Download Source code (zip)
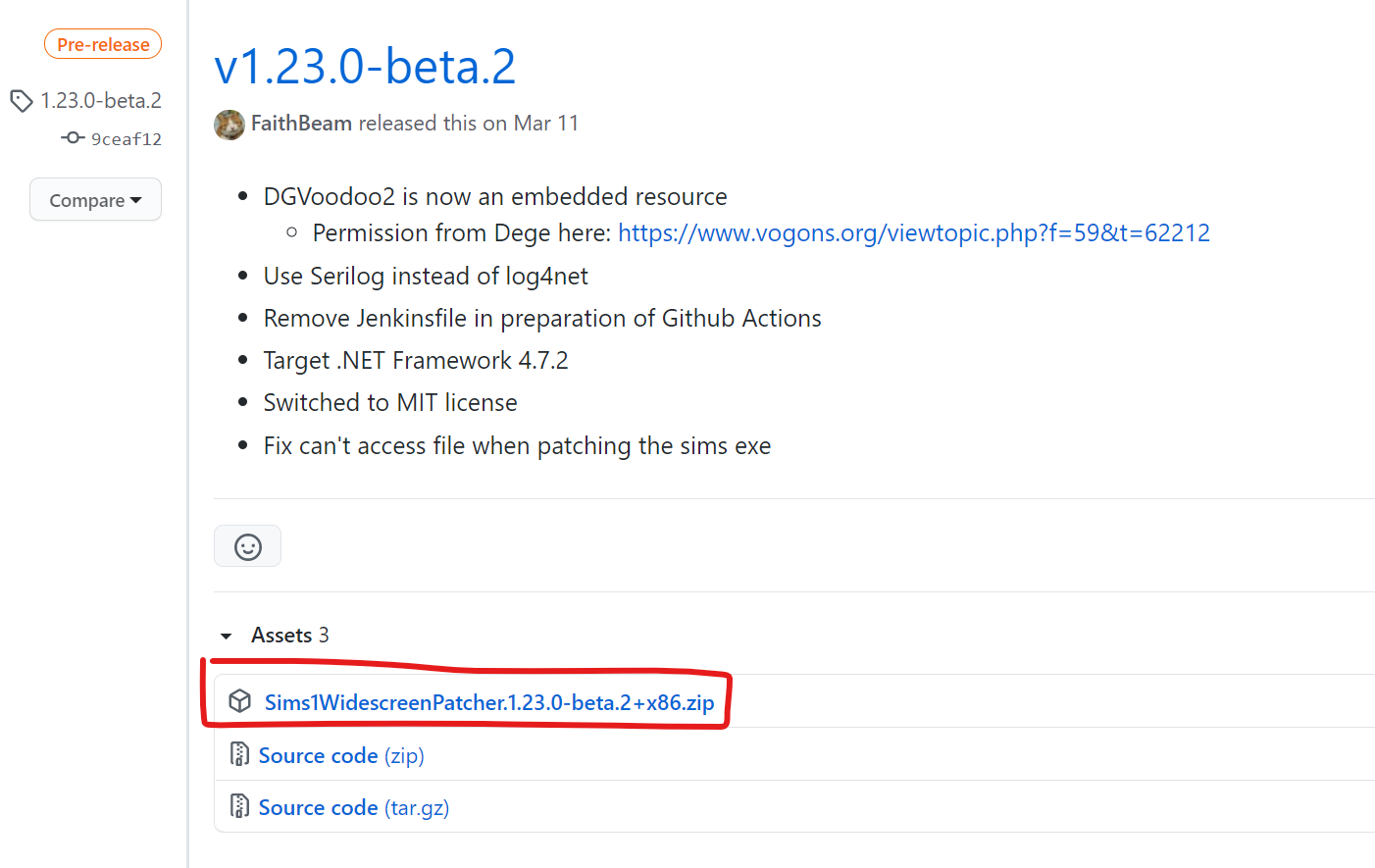This screenshot has height=868, width=1375. coord(341,755)
